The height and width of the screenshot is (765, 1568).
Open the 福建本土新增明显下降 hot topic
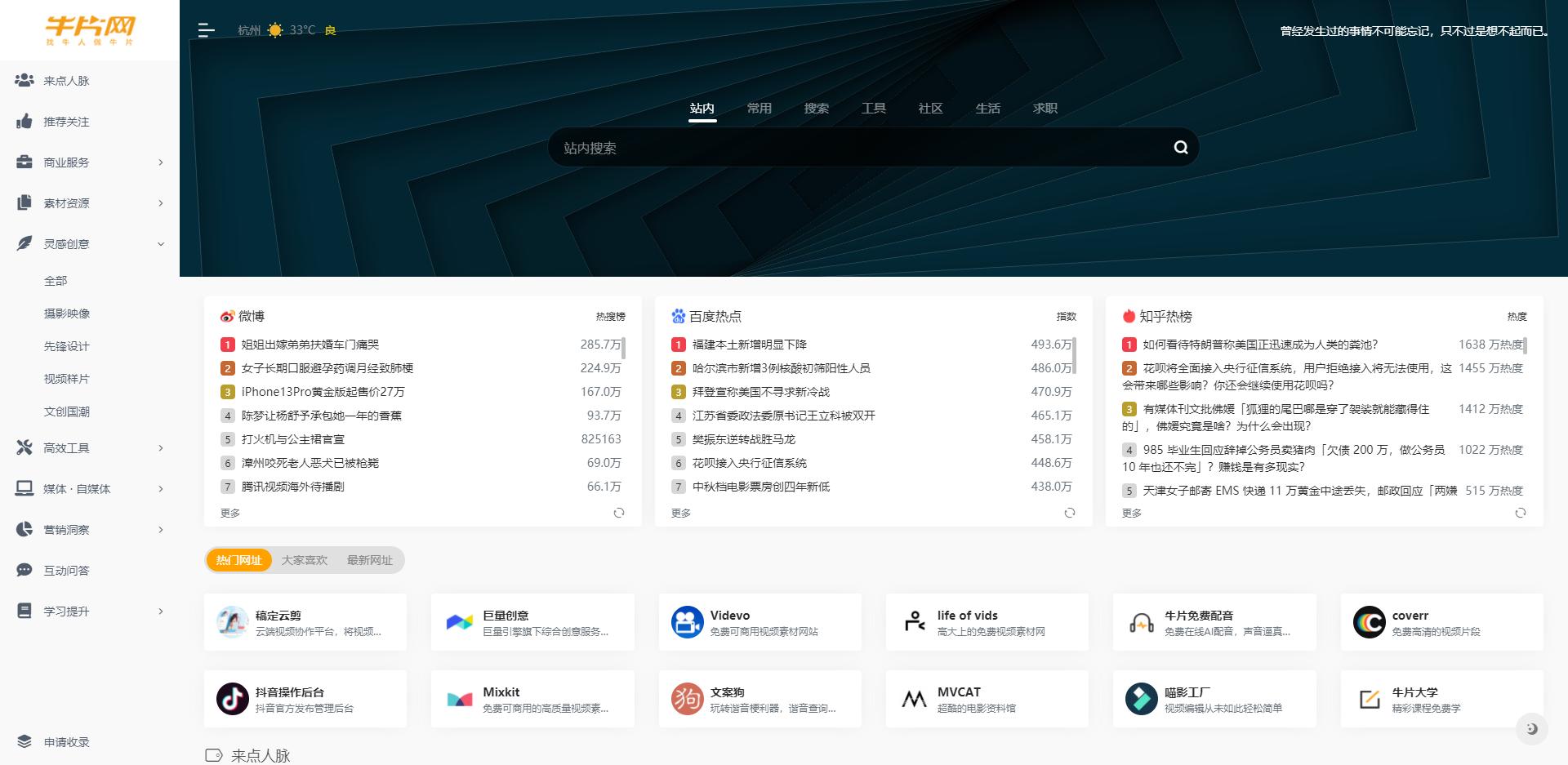pyautogui.click(x=751, y=345)
